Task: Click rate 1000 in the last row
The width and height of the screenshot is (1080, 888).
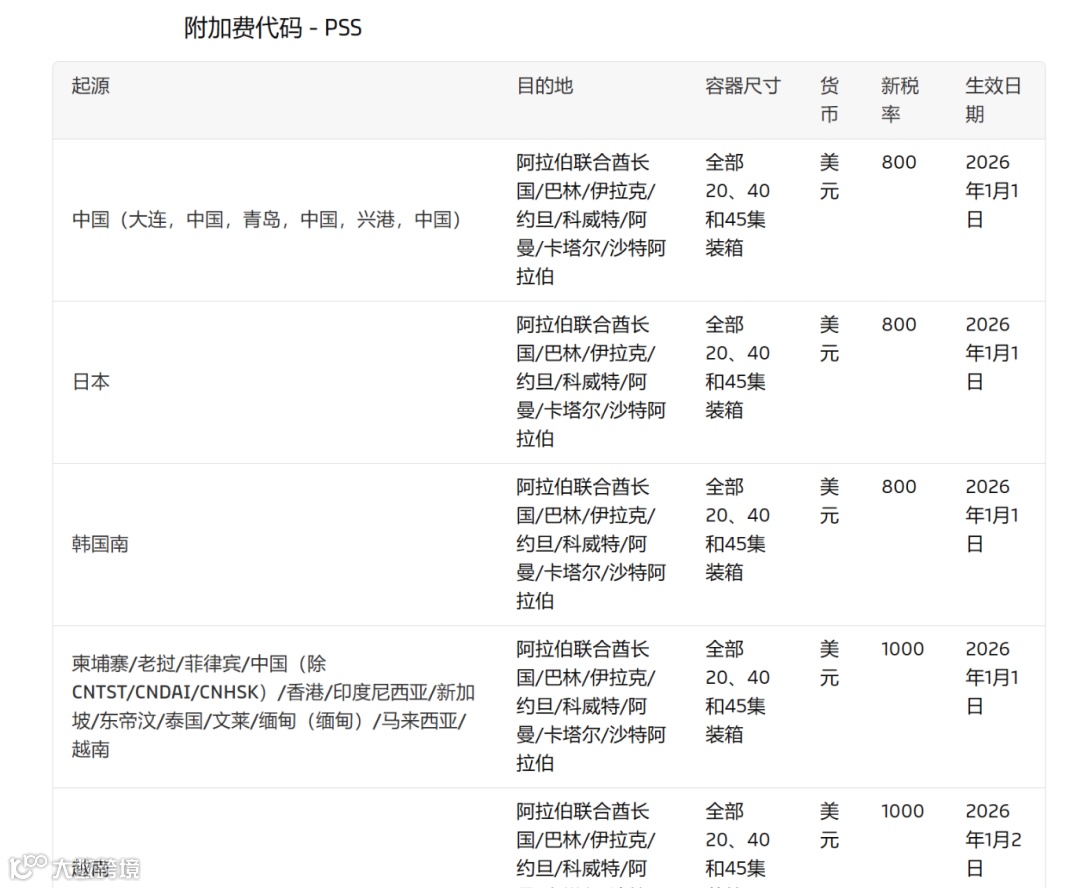Action: click(902, 812)
